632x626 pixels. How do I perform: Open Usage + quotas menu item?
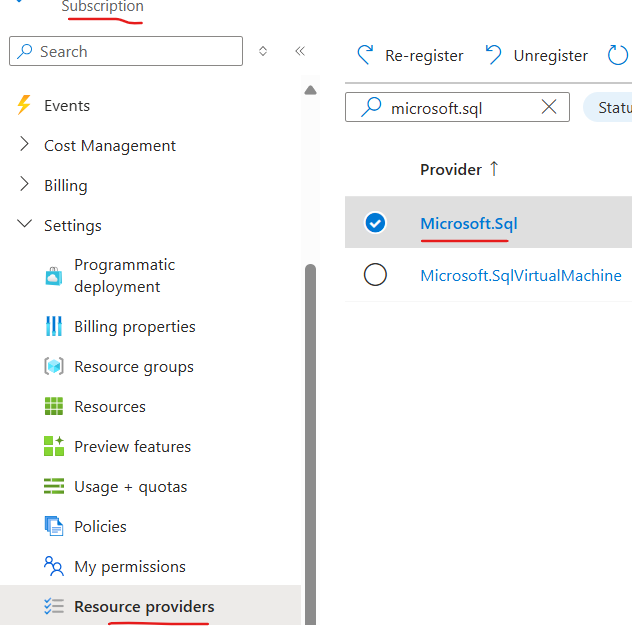[x=131, y=487]
